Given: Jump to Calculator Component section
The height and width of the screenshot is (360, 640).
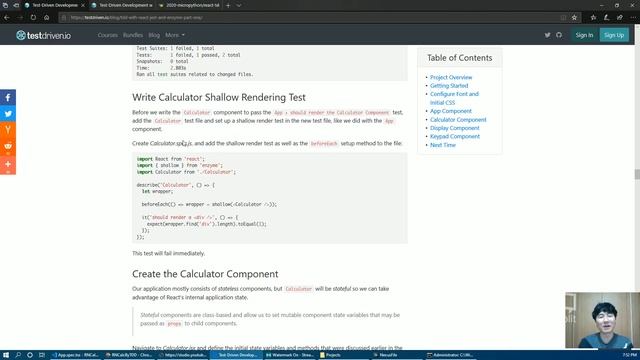Looking at the screenshot, I should point(458,120).
